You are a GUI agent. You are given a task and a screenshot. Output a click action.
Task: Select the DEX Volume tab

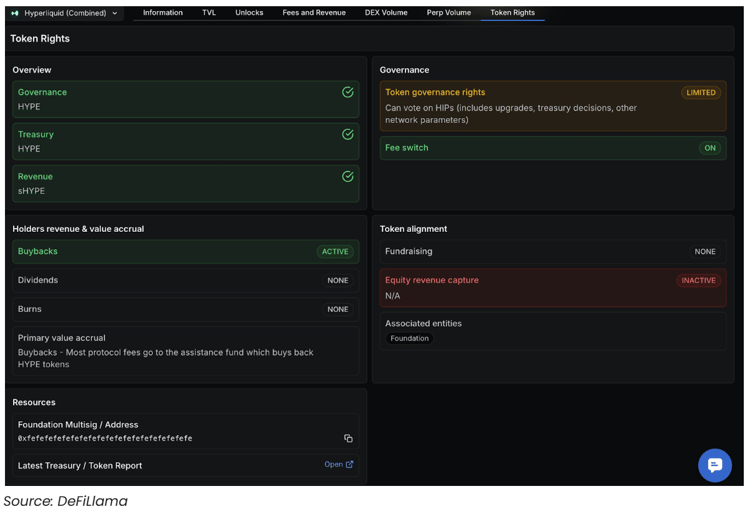[386, 12]
